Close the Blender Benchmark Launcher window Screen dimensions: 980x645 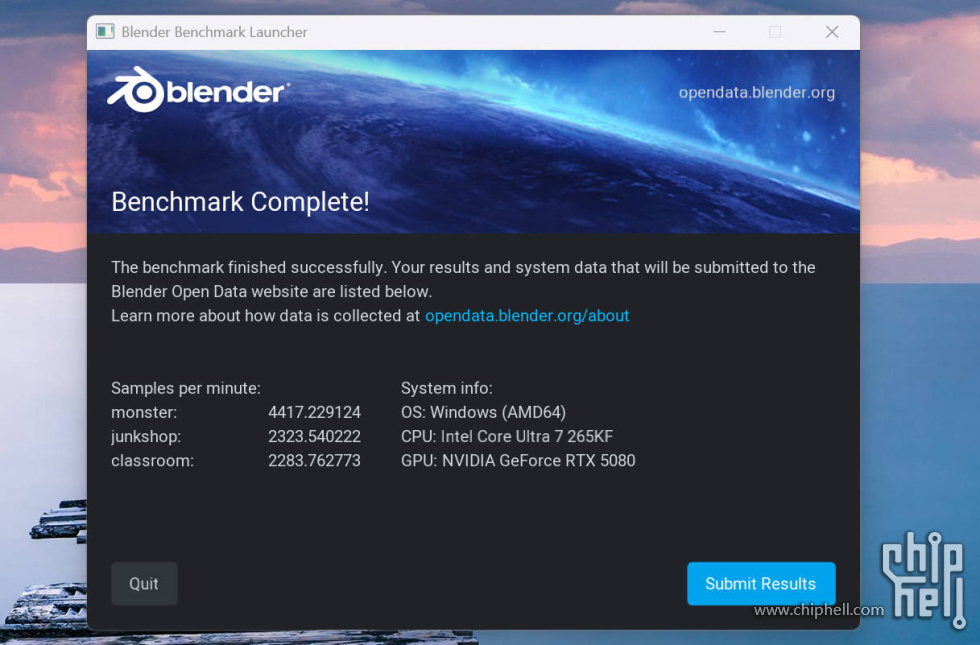click(832, 32)
